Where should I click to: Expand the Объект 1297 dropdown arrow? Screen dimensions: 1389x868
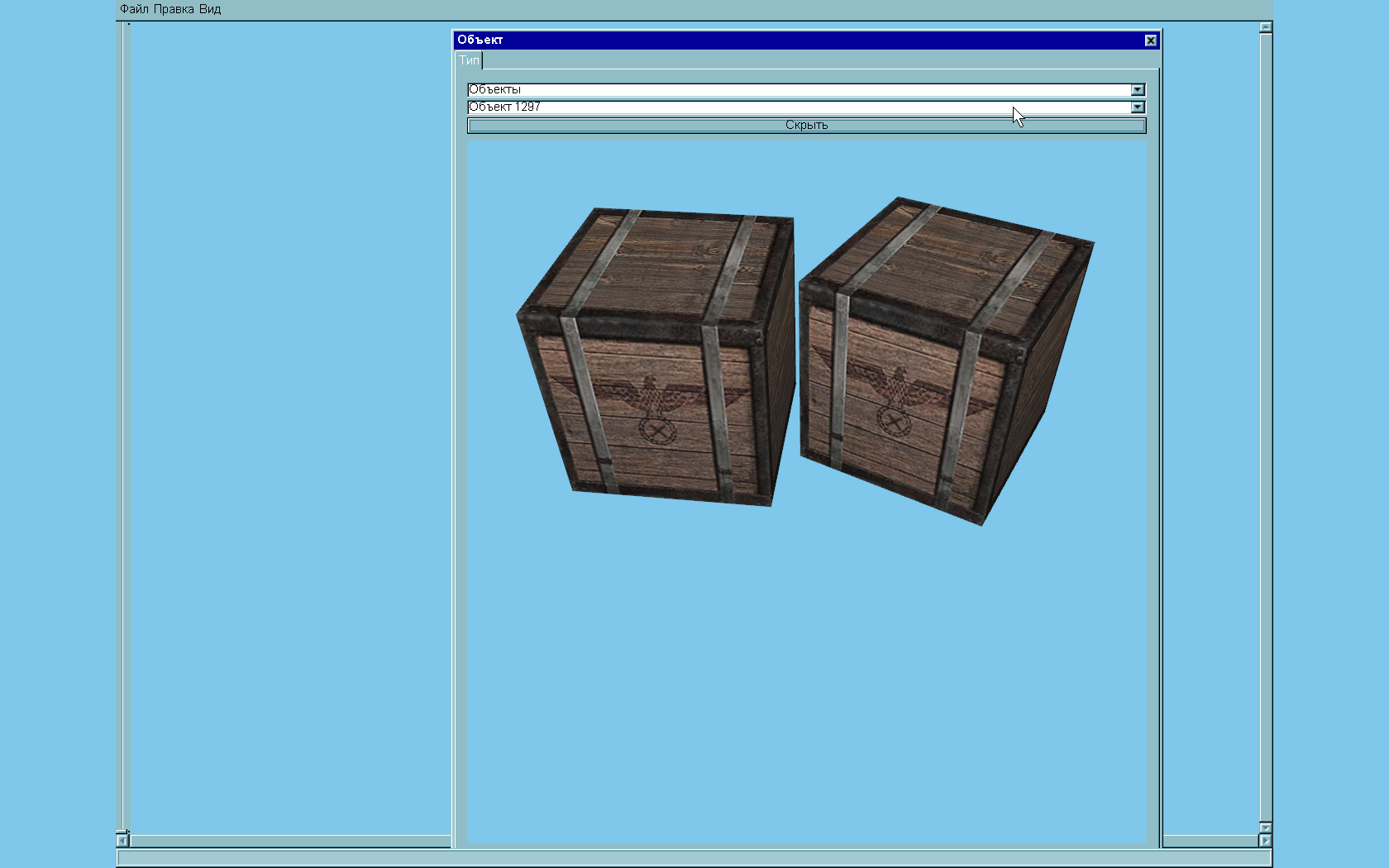pyautogui.click(x=1138, y=107)
